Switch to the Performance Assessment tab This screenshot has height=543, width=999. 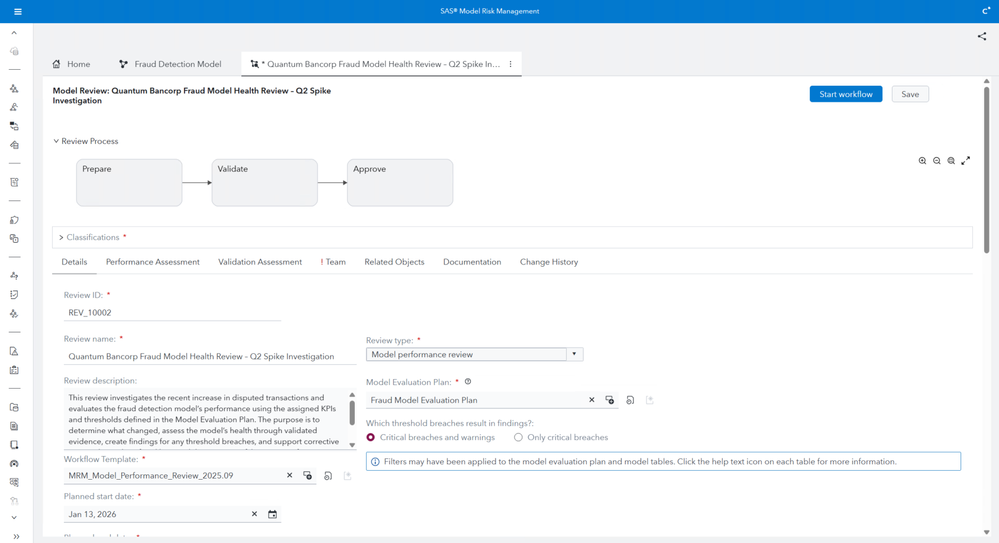coord(152,262)
